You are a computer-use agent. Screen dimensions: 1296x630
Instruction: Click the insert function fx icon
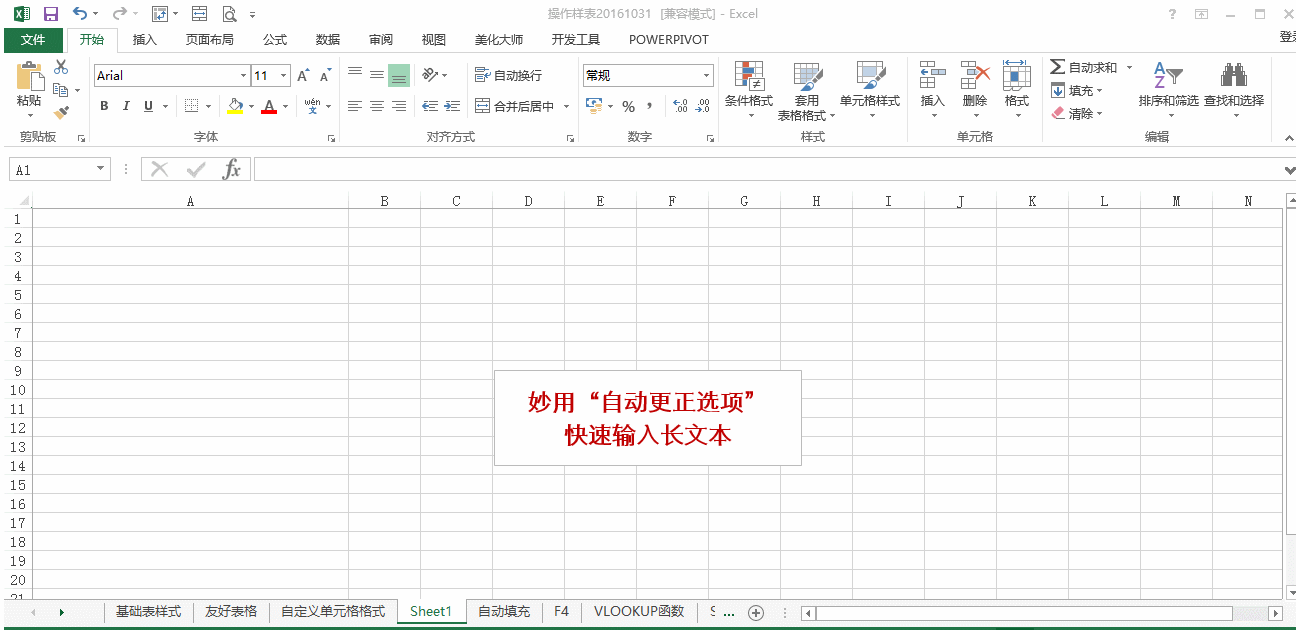pos(232,169)
